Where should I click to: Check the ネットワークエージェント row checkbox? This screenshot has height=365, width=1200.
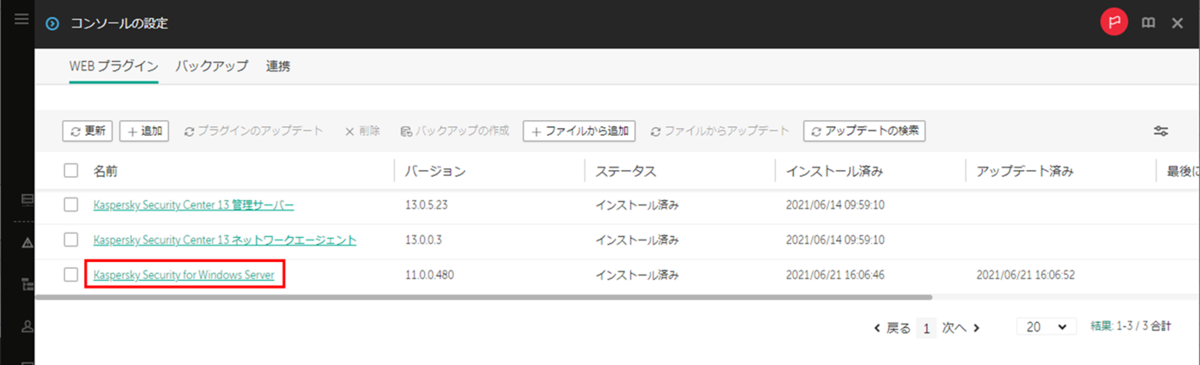pos(71,240)
